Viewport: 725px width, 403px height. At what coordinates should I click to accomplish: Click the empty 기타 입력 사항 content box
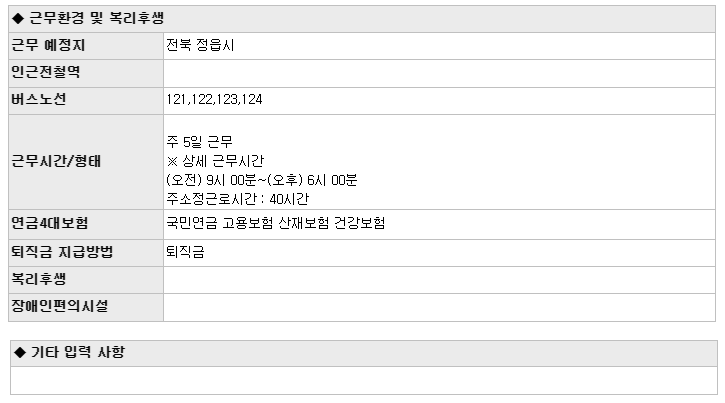pyautogui.click(x=364, y=381)
